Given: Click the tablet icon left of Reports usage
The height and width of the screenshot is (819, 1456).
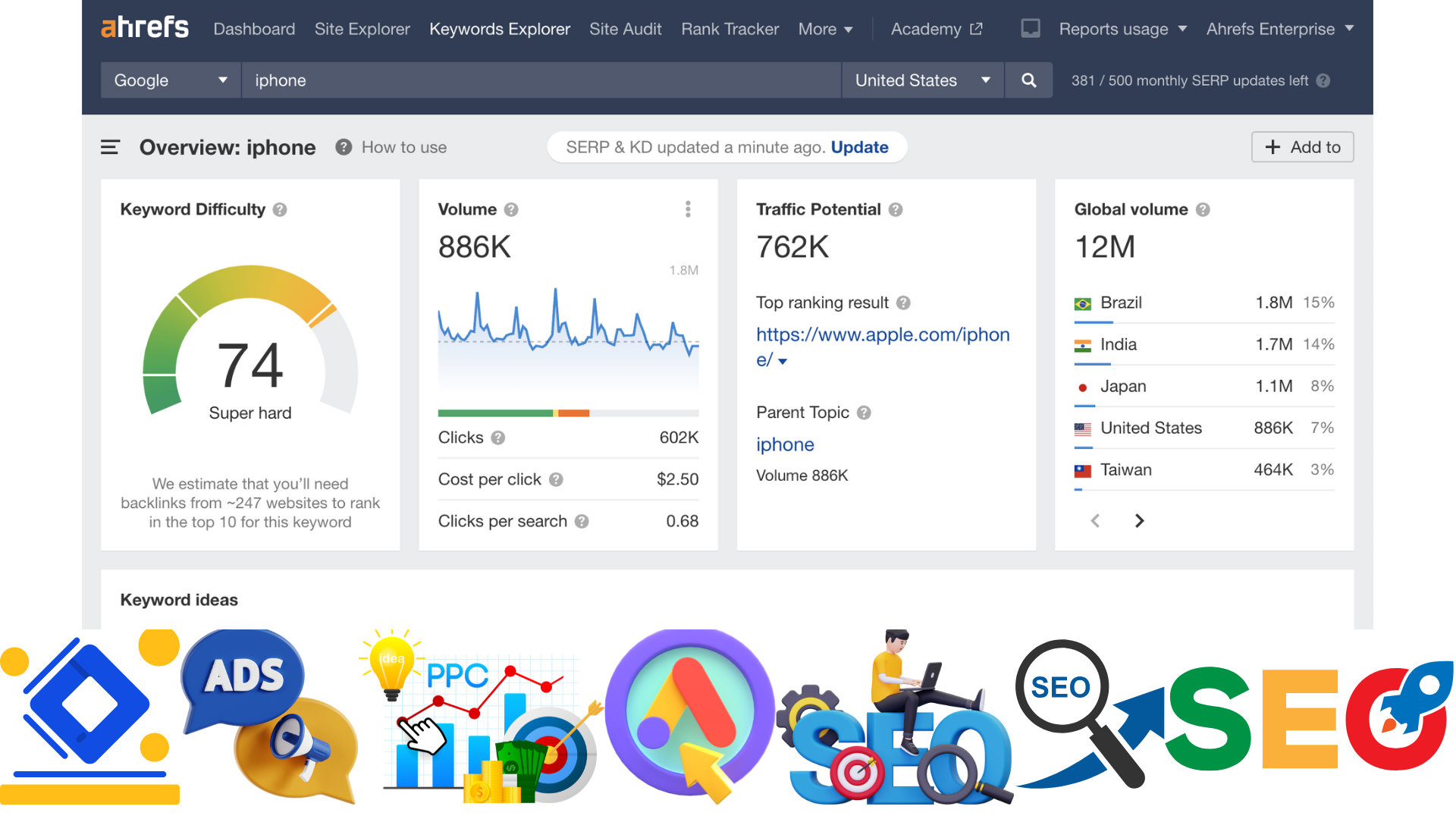Looking at the screenshot, I should pyautogui.click(x=1030, y=28).
